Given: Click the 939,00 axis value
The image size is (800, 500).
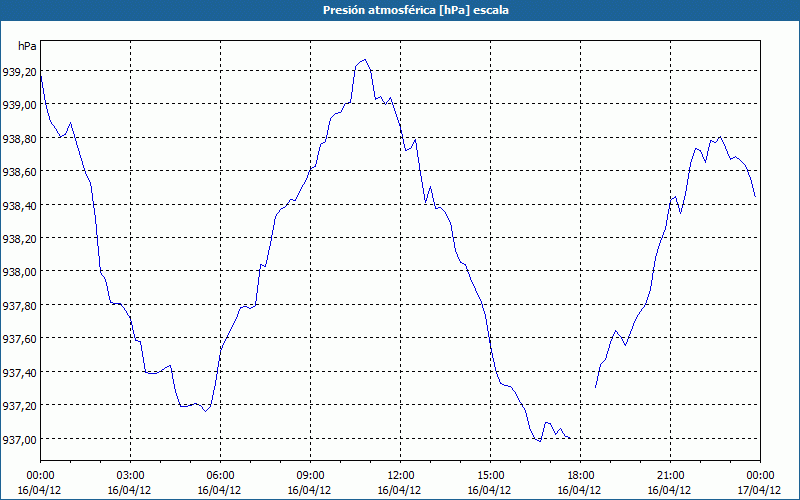Looking at the screenshot, I should (19, 105).
